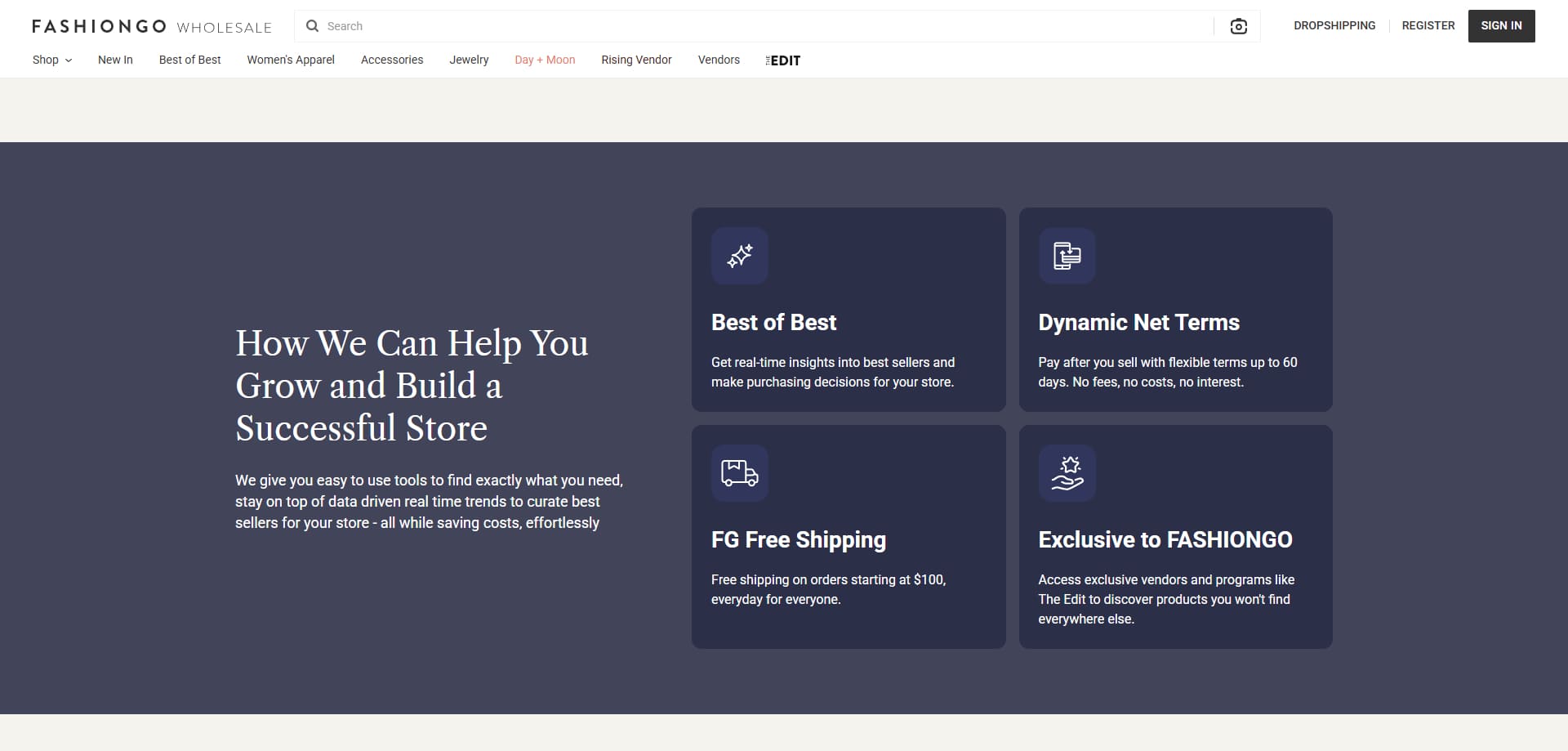
Task: Click 'Free shipping on orders starting at $100' text
Action: (829, 589)
